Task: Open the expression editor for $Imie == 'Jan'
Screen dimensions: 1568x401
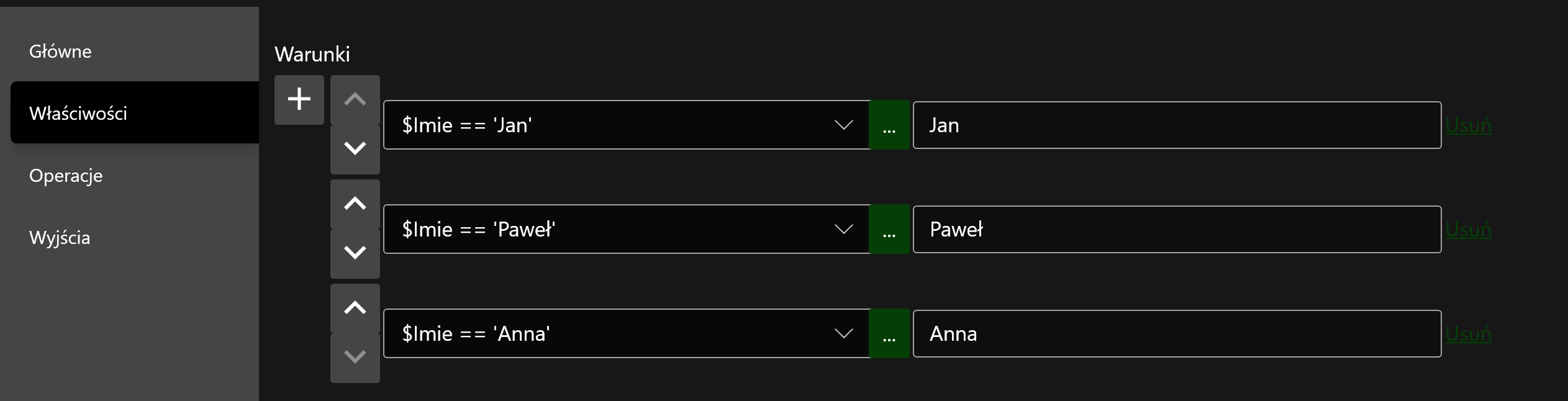Action: (889, 125)
